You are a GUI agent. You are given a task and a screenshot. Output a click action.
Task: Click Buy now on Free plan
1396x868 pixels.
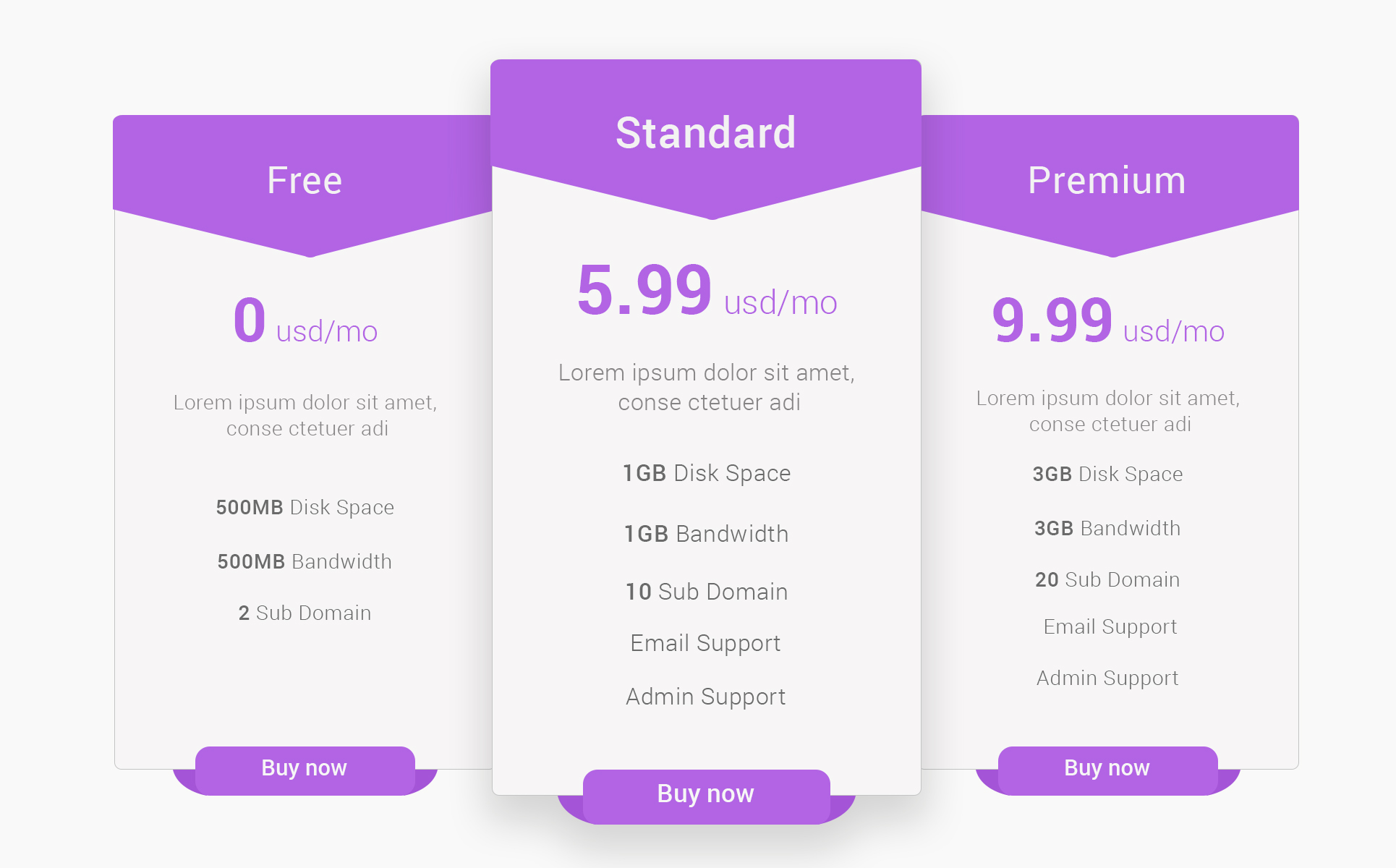[x=305, y=770]
